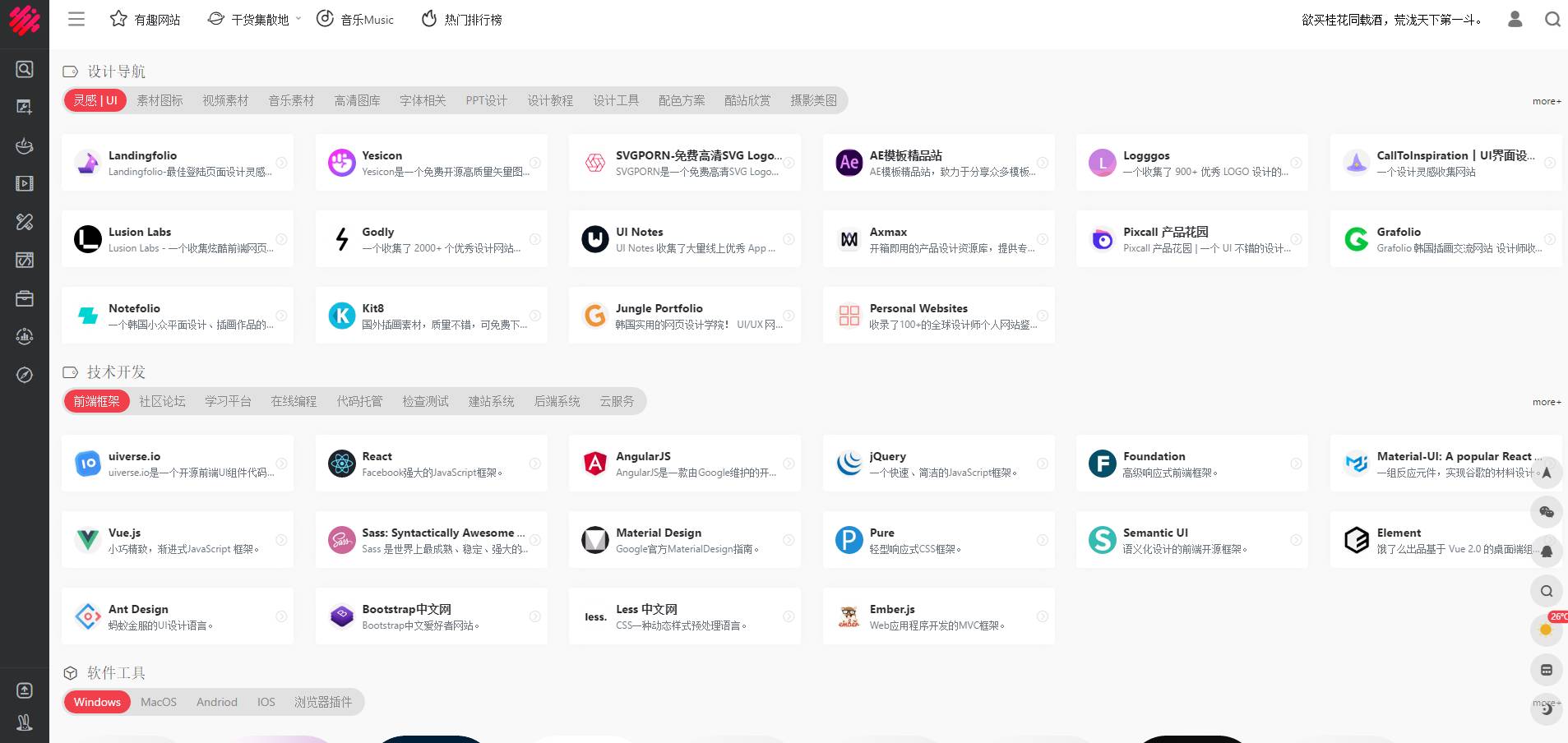The height and width of the screenshot is (743, 1568).
Task: Select the 代码托管 tab
Action: [x=359, y=401]
